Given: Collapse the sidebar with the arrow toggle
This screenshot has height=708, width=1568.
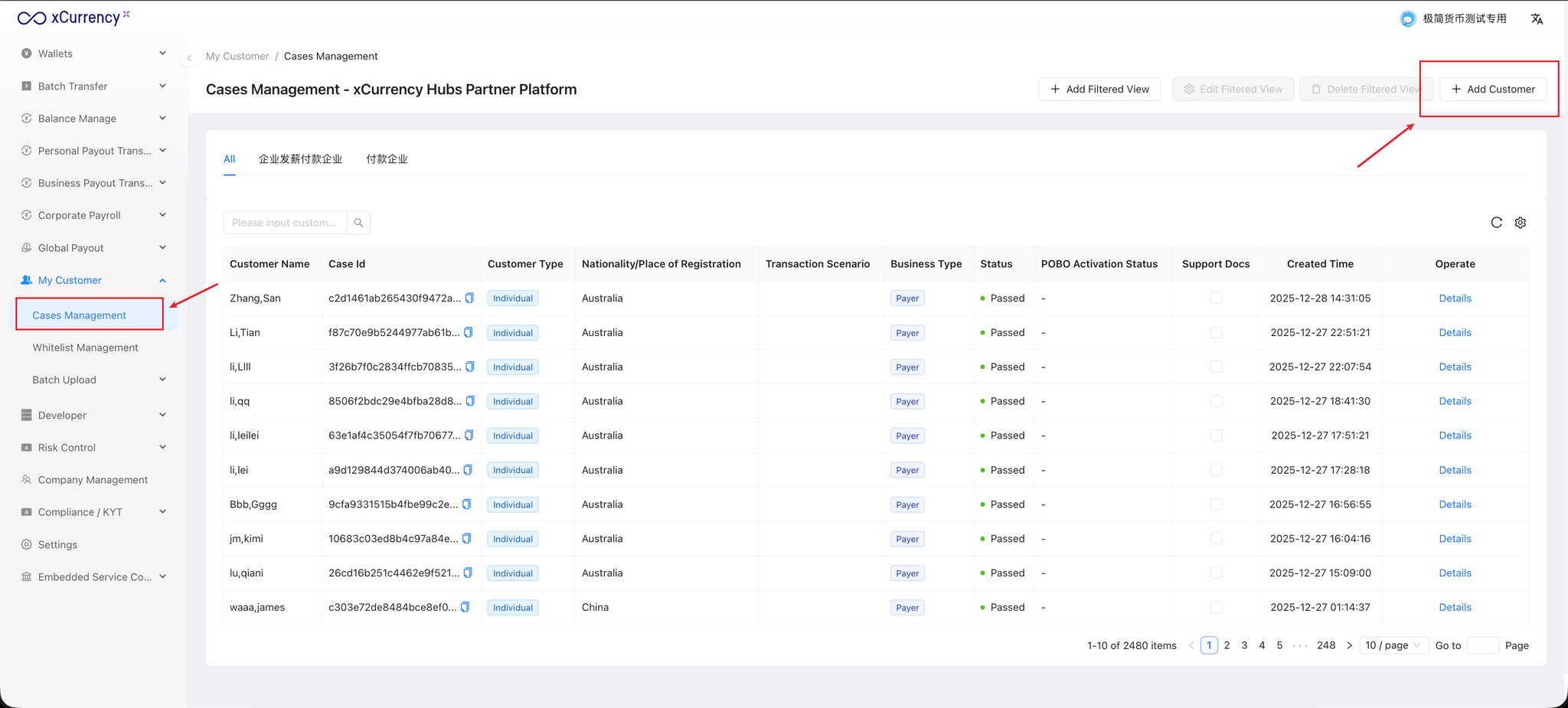Looking at the screenshot, I should click(x=189, y=57).
